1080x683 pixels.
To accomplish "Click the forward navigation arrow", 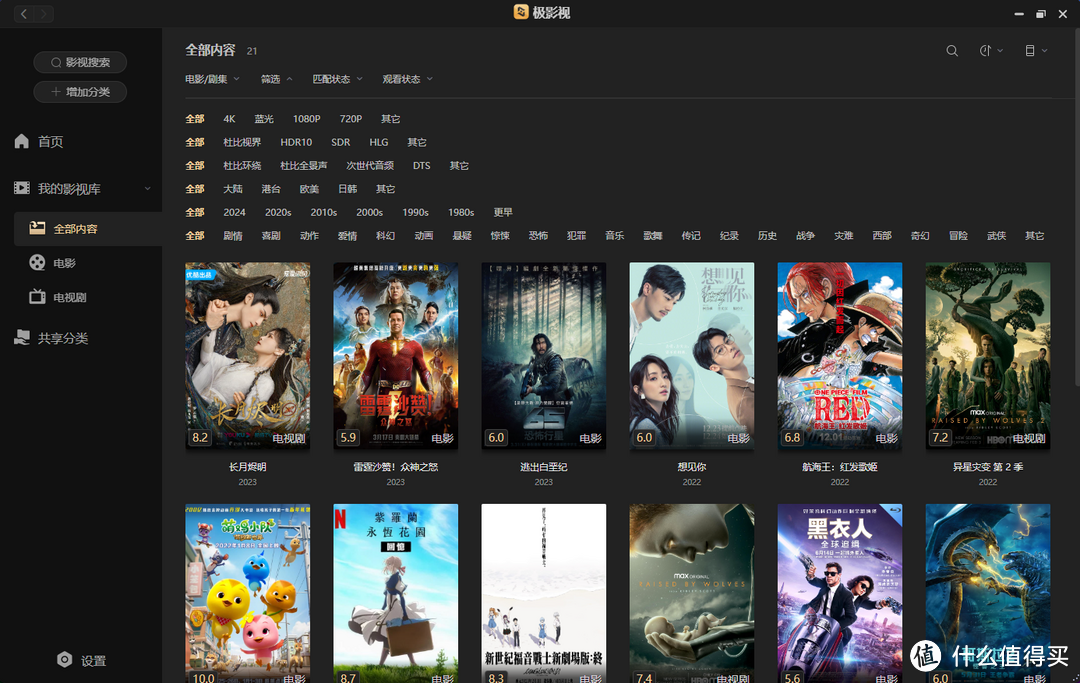I will click(x=44, y=14).
